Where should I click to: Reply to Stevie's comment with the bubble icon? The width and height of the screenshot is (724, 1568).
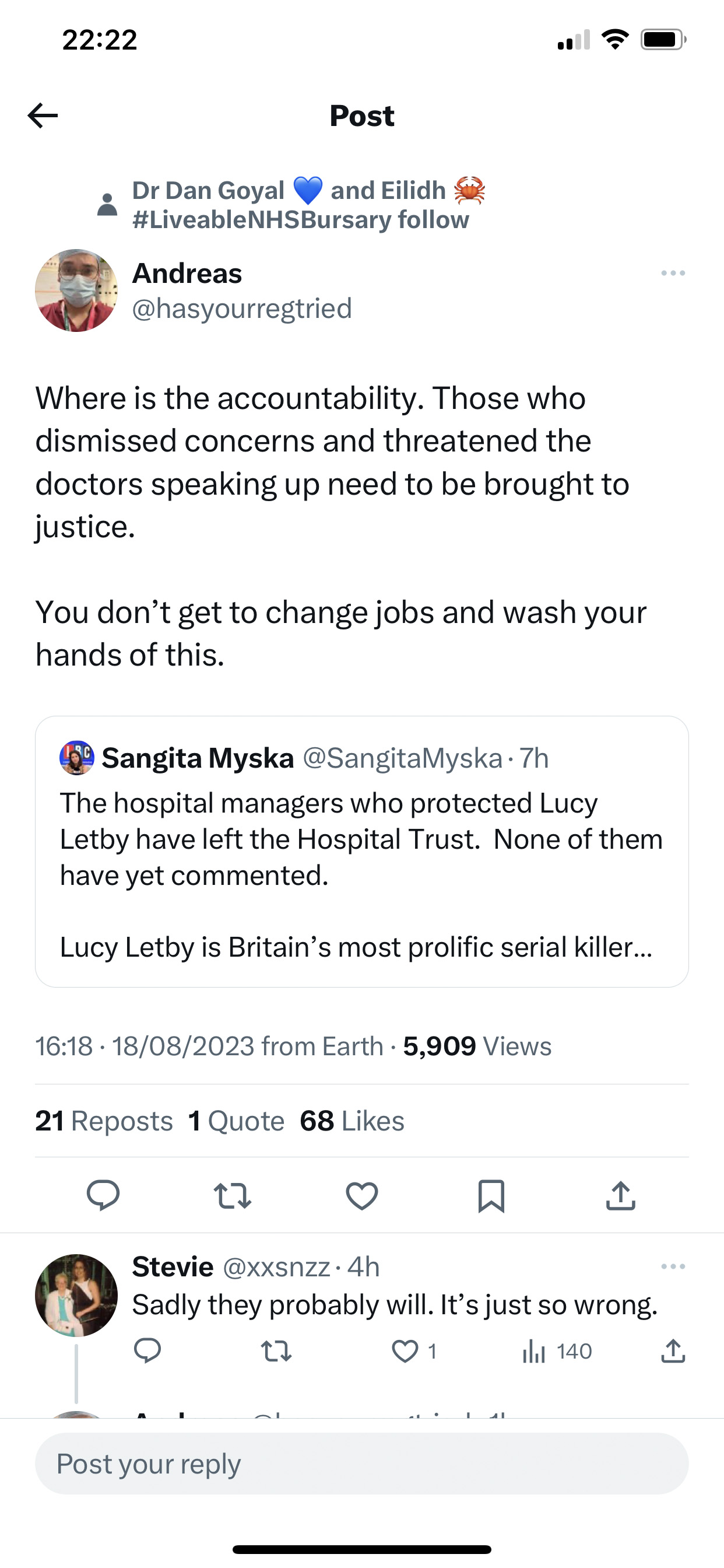click(x=147, y=1350)
